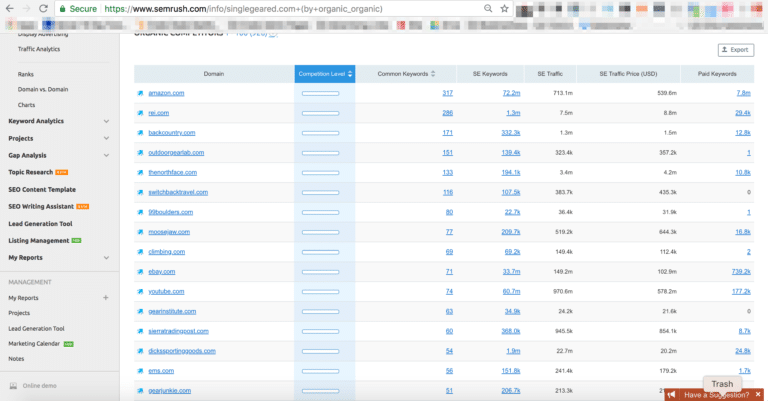This screenshot has height=401, width=768.
Task: Click SE keywords value 72.2m
Action: coord(511,93)
